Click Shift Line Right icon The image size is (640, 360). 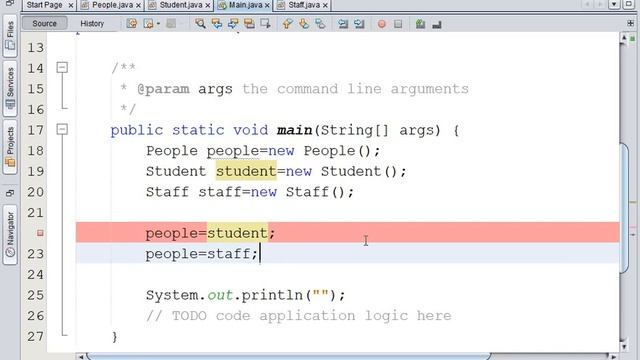(x=359, y=24)
